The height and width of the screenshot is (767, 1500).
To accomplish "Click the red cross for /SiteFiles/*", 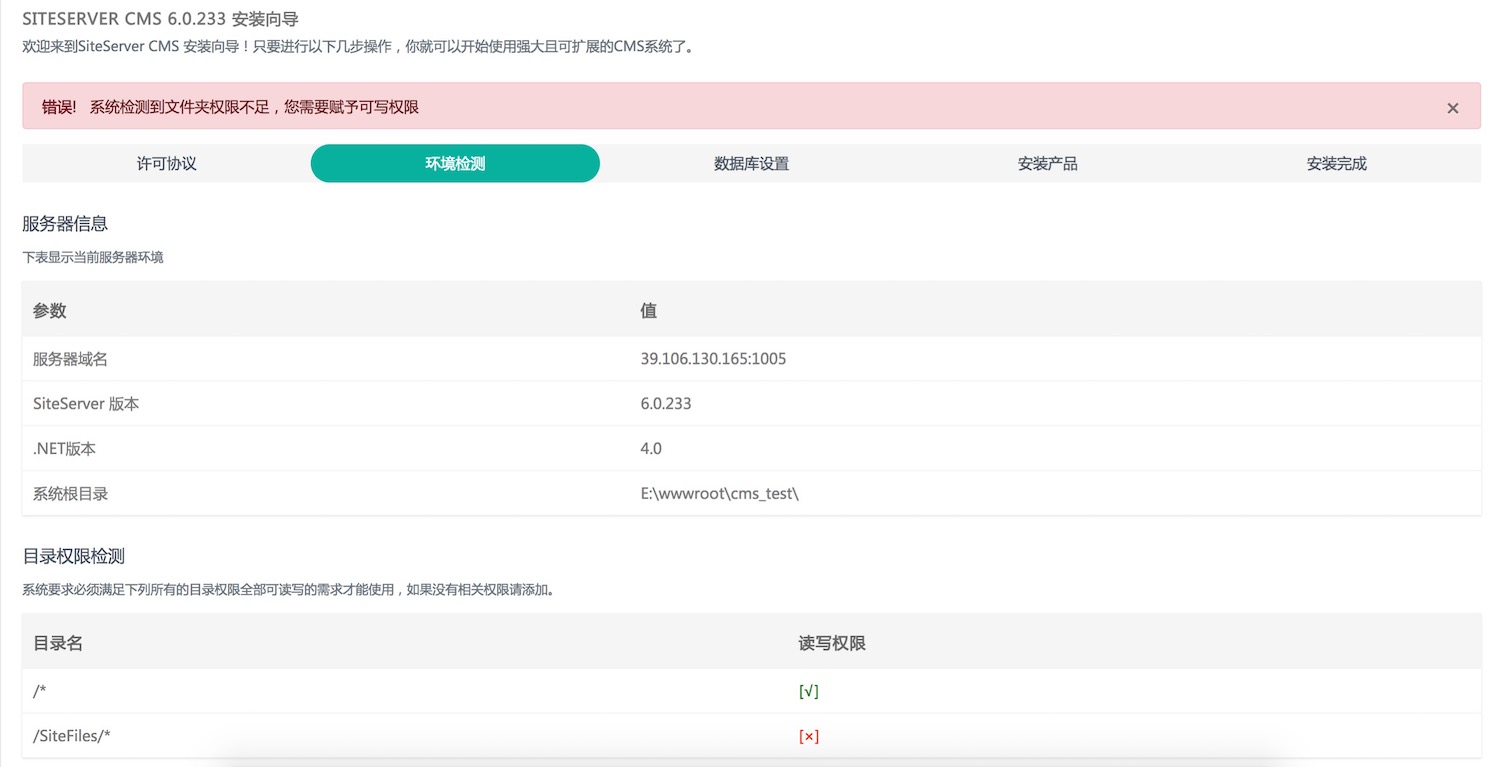I will click(808, 736).
